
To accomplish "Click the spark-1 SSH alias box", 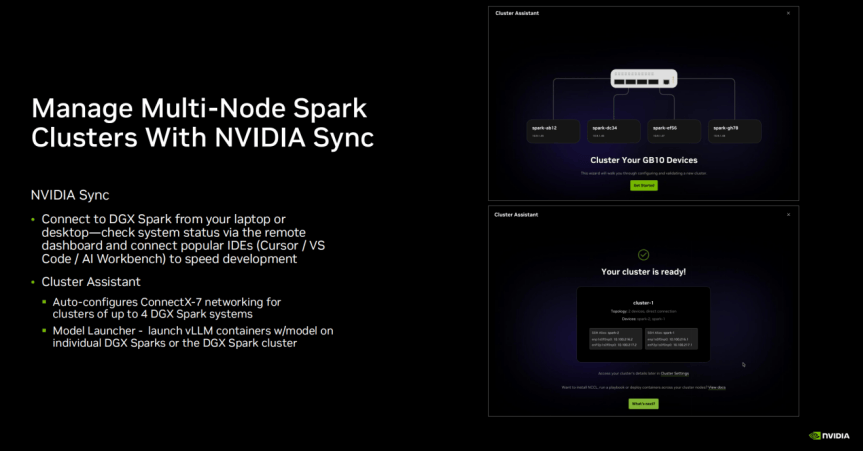I will [x=671, y=339].
